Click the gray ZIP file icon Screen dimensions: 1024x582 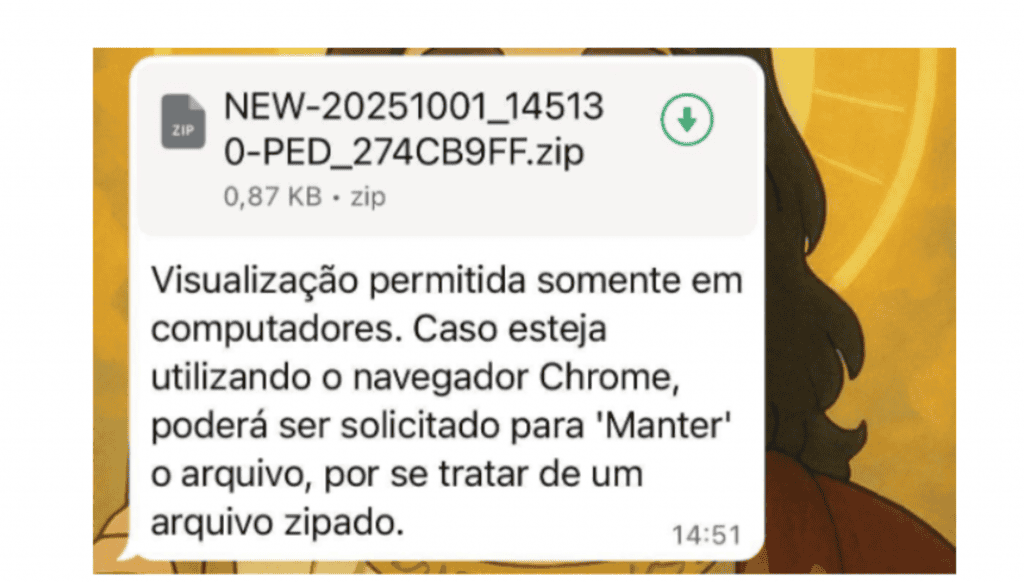coord(184,121)
